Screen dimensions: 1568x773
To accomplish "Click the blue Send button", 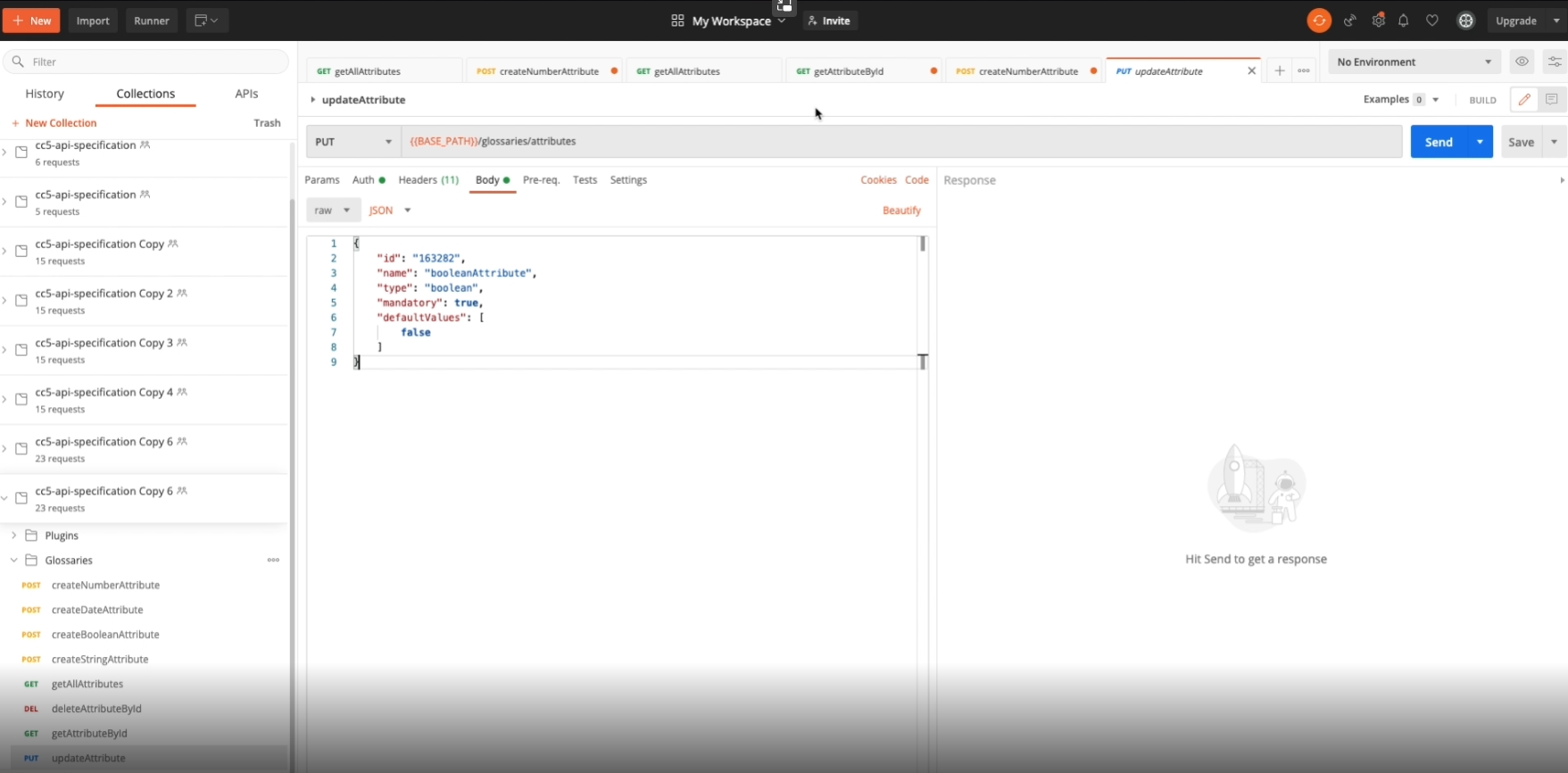I will (1438, 142).
